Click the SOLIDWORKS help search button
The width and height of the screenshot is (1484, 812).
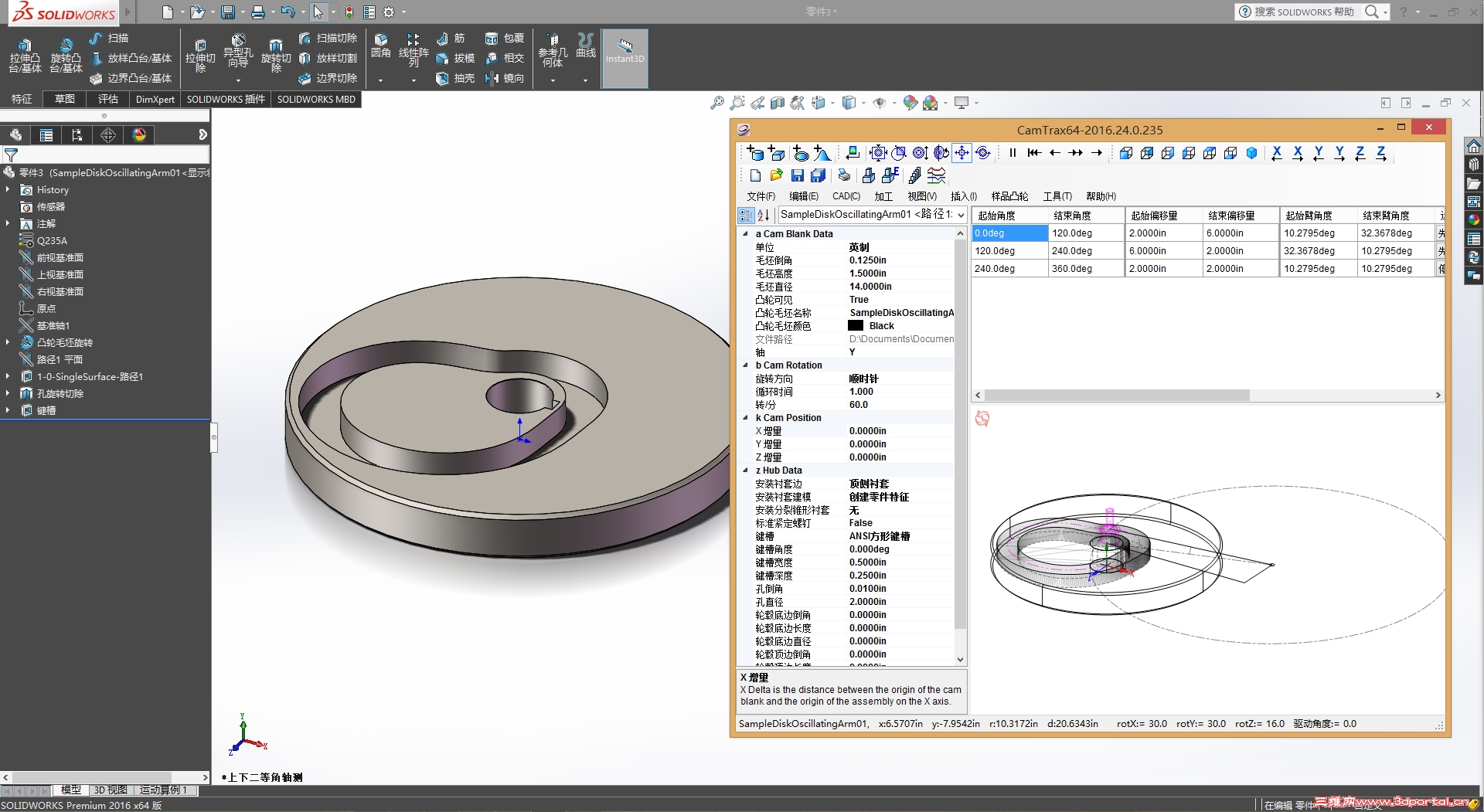point(1373,12)
